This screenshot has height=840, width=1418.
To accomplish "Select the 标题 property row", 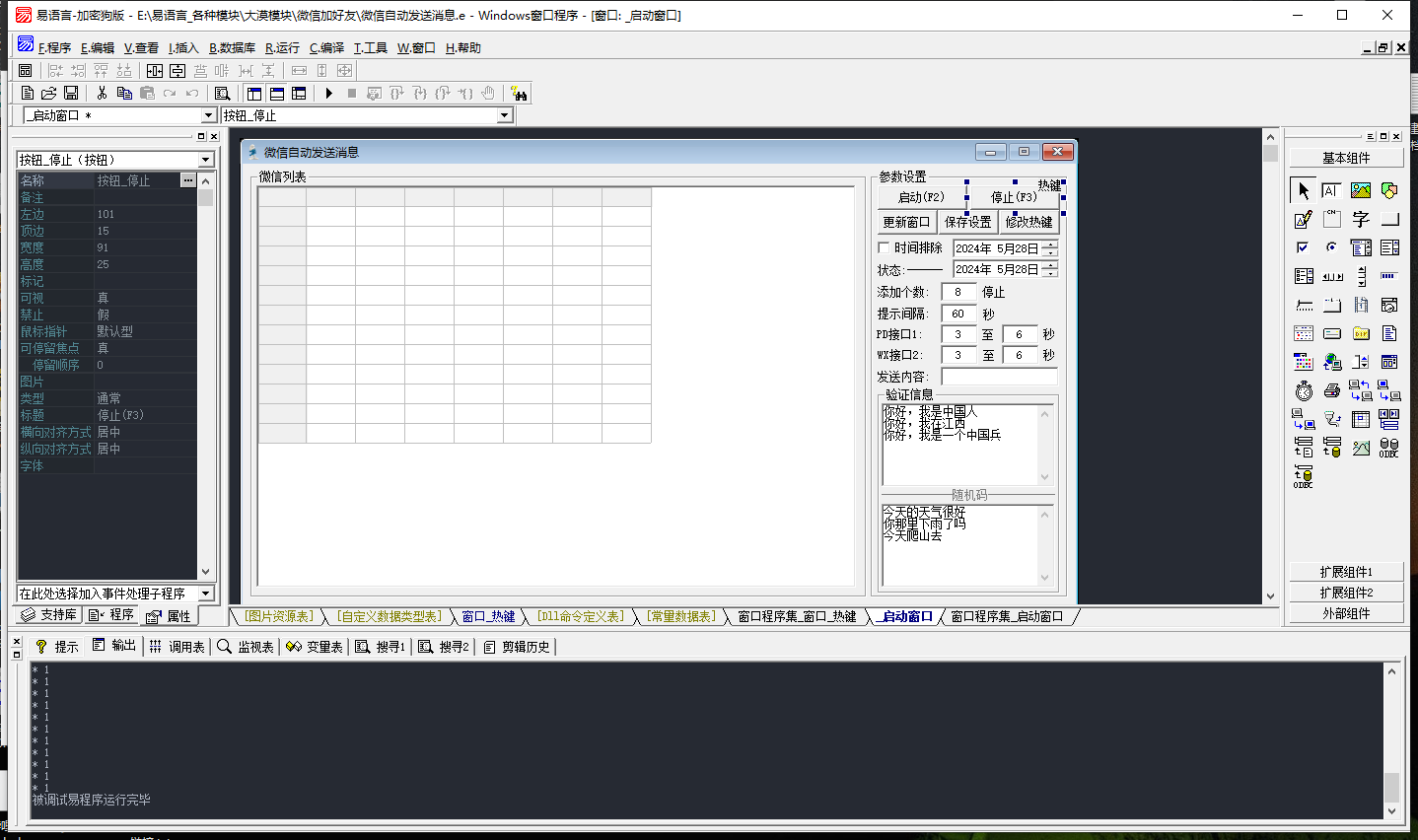I will pos(107,415).
